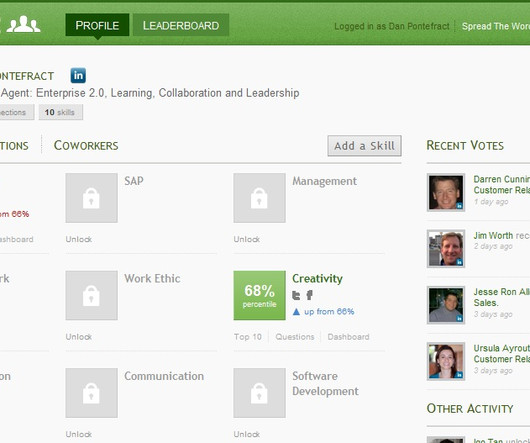Click the people group logo icon
This screenshot has height=443, width=530.
click(23, 24)
